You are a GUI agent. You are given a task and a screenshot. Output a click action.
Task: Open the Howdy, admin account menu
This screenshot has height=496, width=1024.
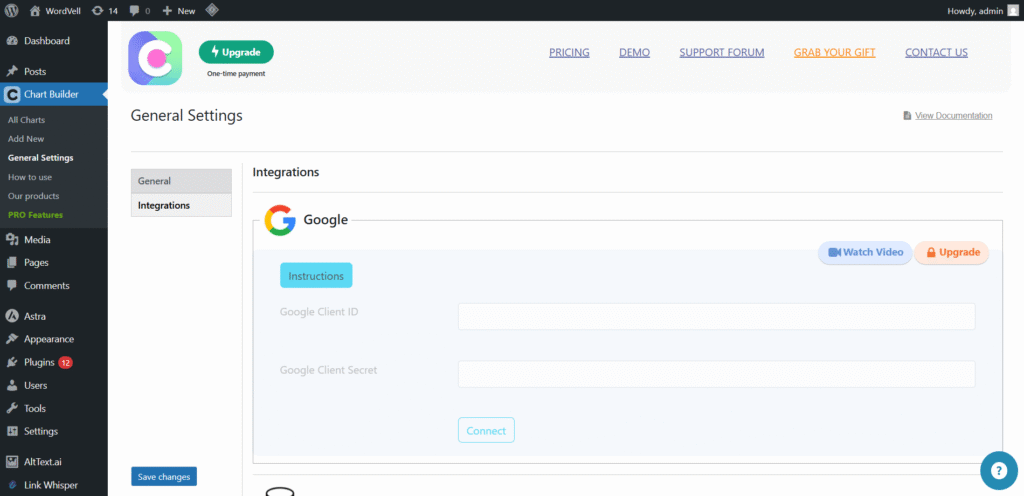click(982, 10)
